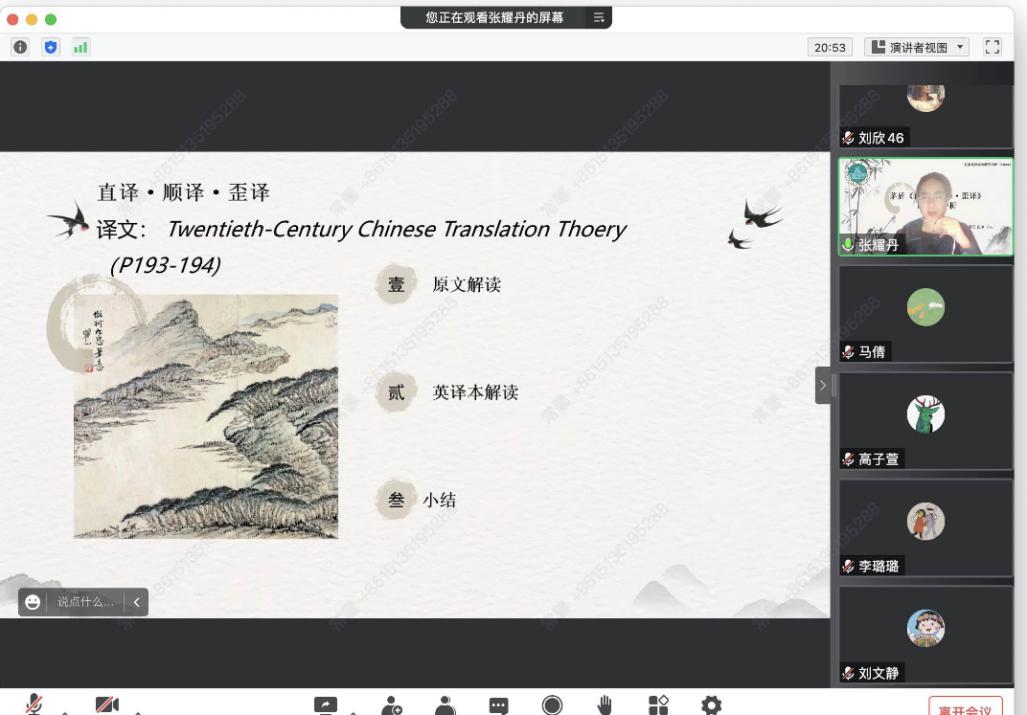1027x715 pixels.
Task: Open the 演讲者视图 view dropdown
Action: click(919, 47)
